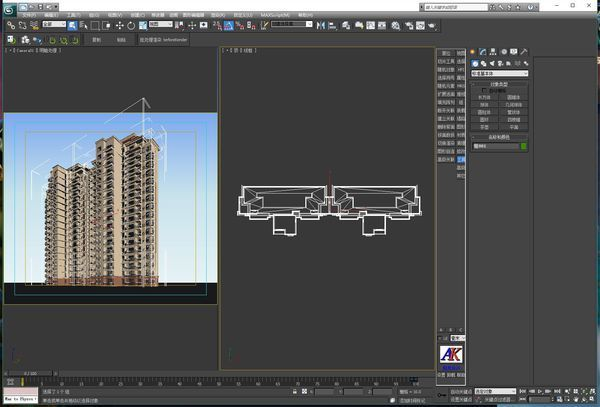Toggle the 3D Snaps button
Screen dimensions: 601x408
point(217,26)
